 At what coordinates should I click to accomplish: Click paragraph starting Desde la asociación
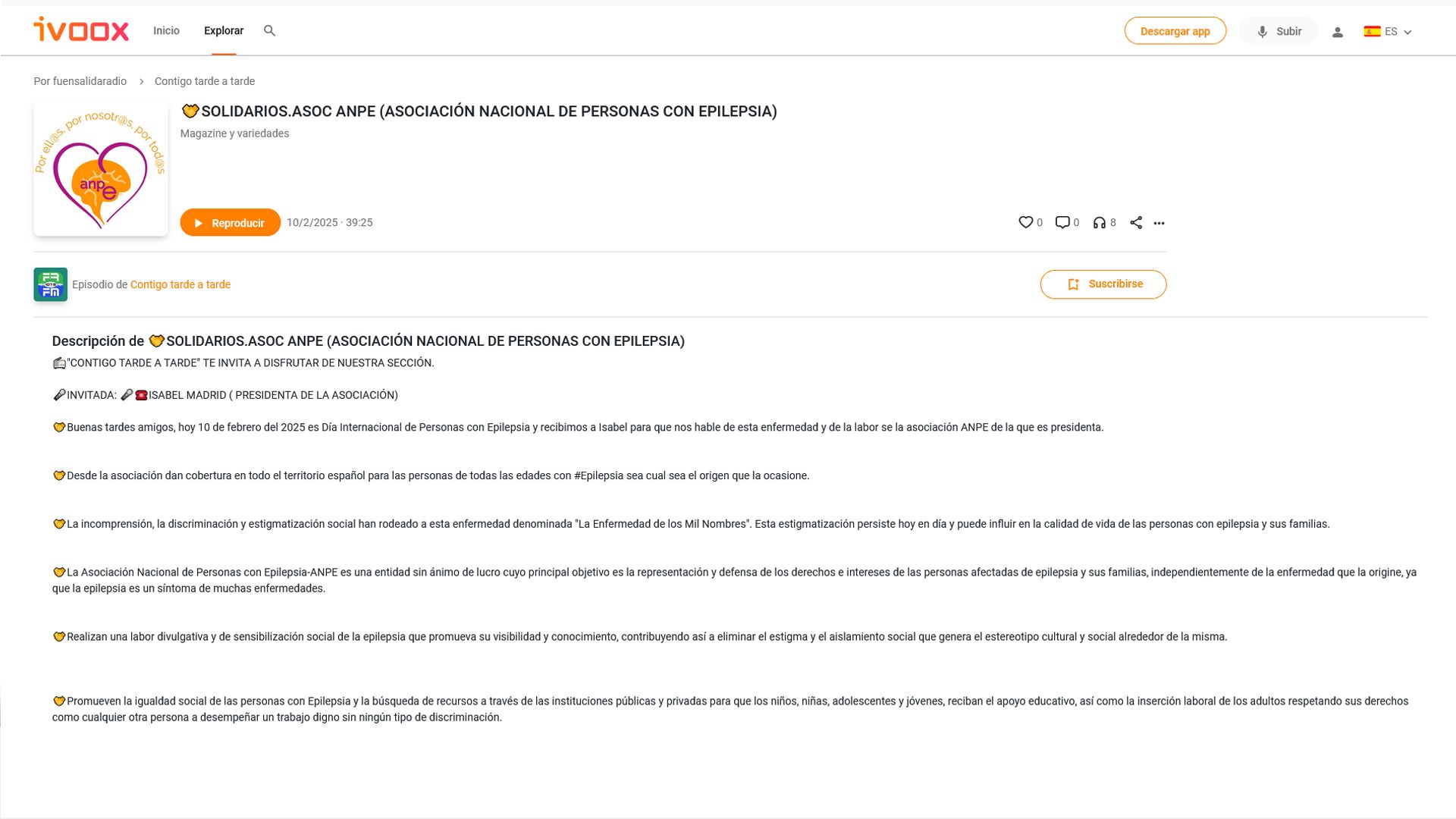pyautogui.click(x=431, y=476)
